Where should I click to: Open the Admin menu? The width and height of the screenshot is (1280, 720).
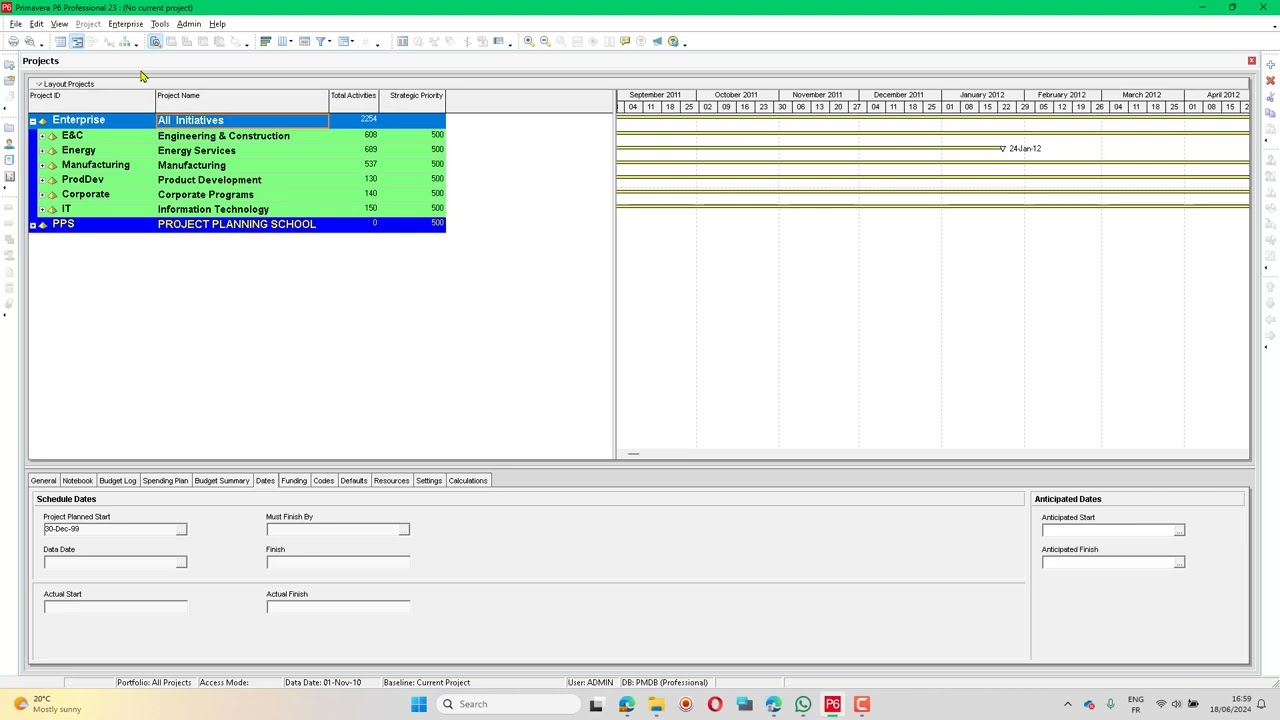tap(189, 24)
